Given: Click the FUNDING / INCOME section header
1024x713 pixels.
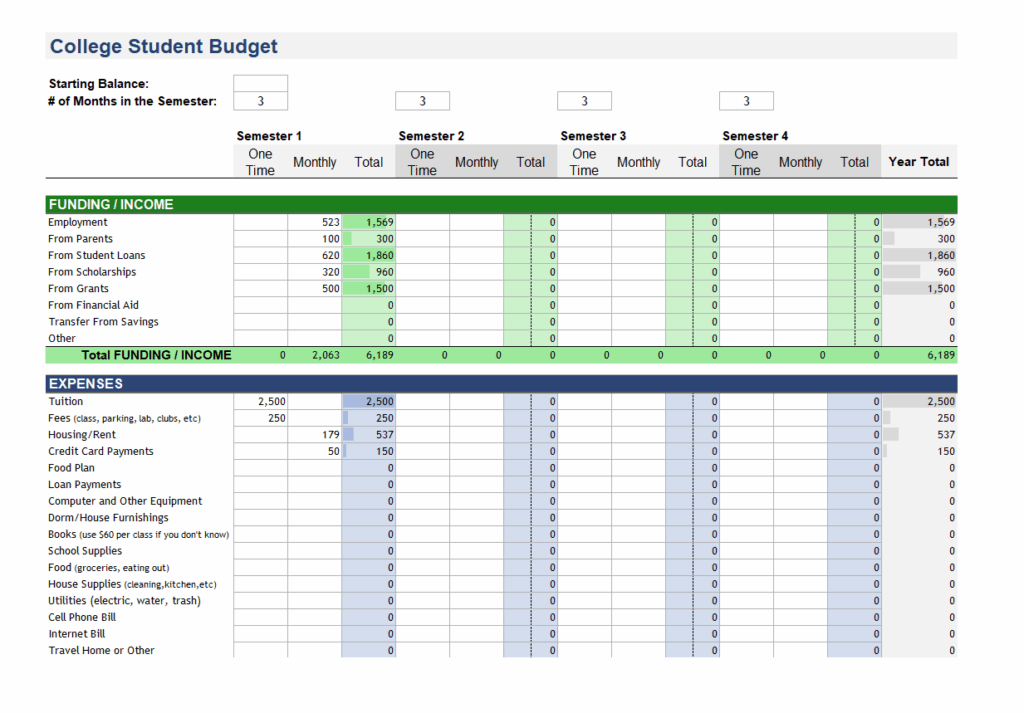Looking at the screenshot, I should 110,204.
